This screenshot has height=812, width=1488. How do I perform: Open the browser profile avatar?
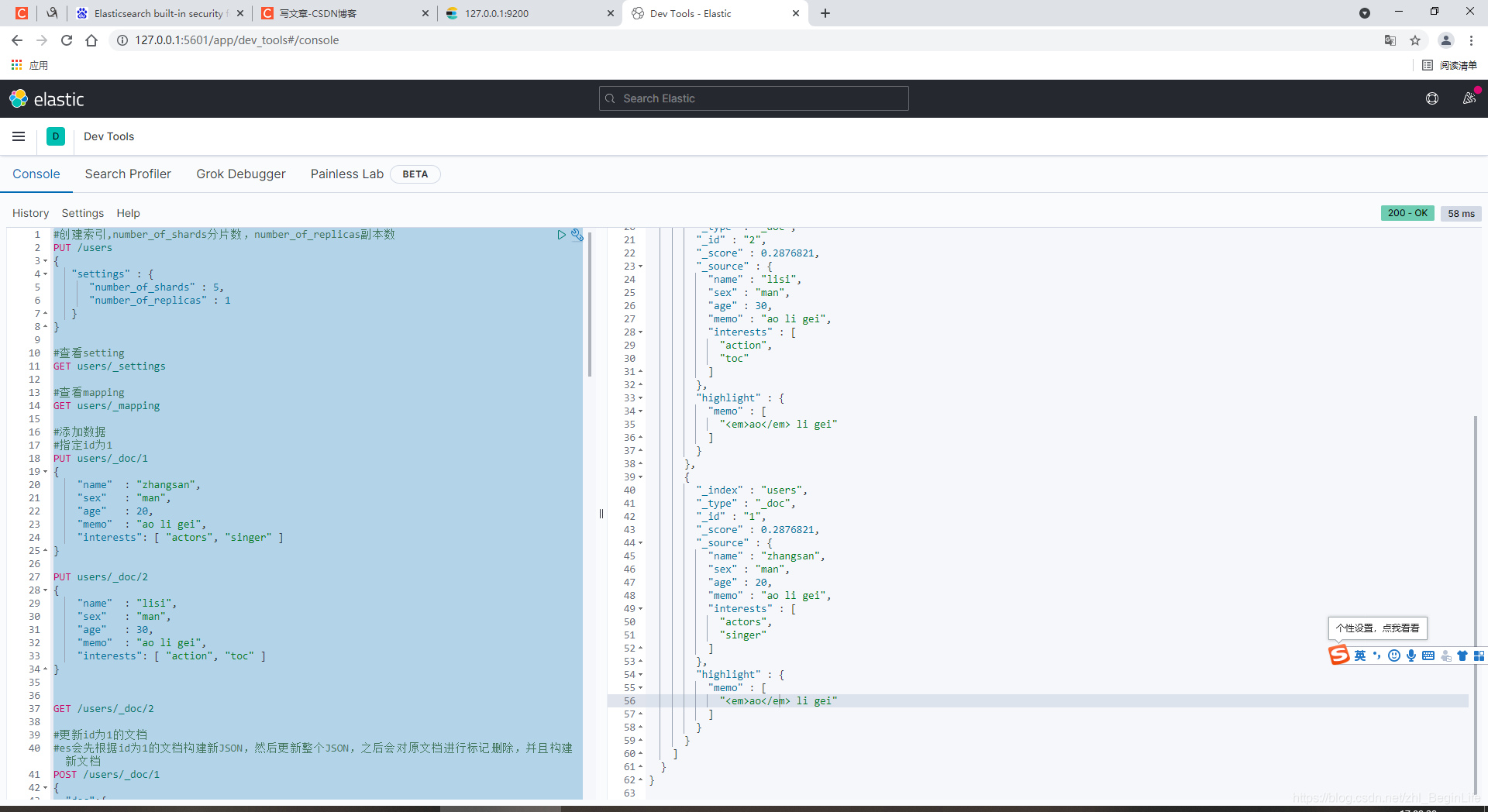1446,40
